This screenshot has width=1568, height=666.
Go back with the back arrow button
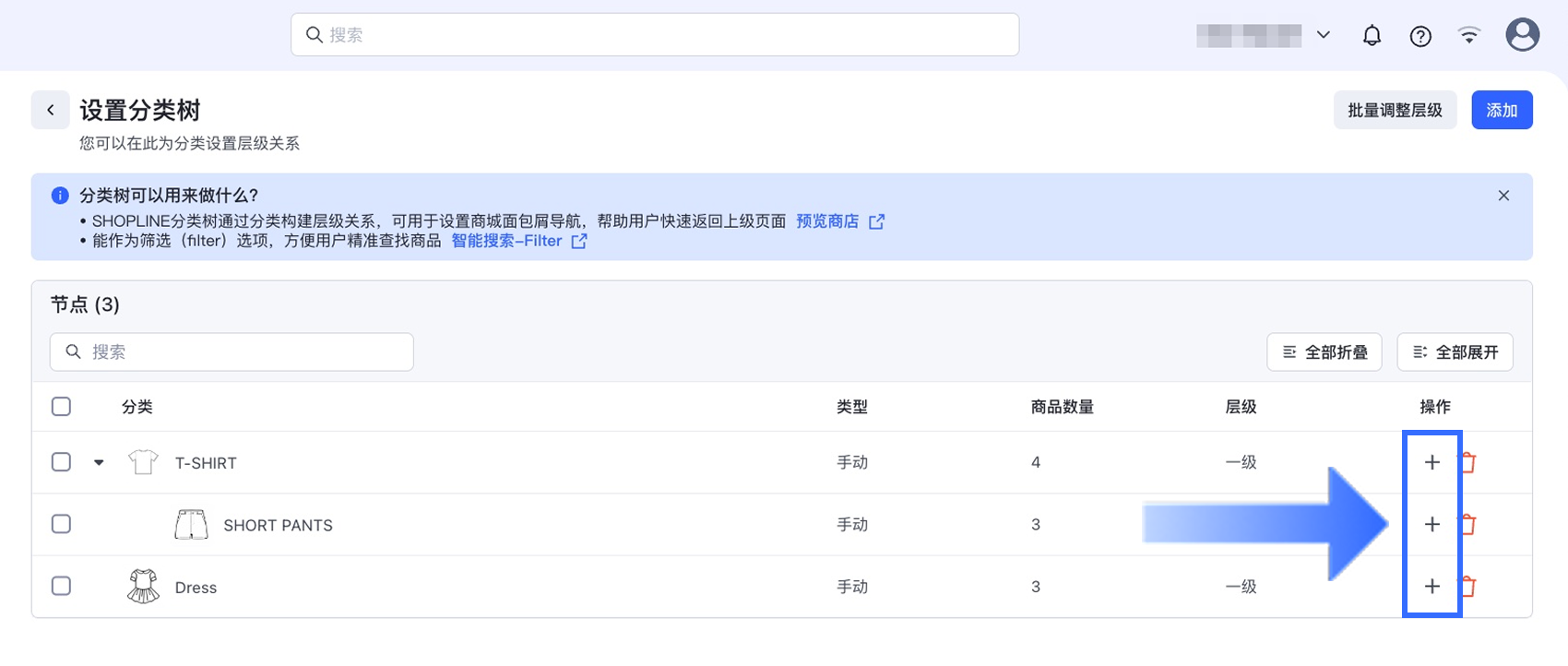click(x=51, y=110)
